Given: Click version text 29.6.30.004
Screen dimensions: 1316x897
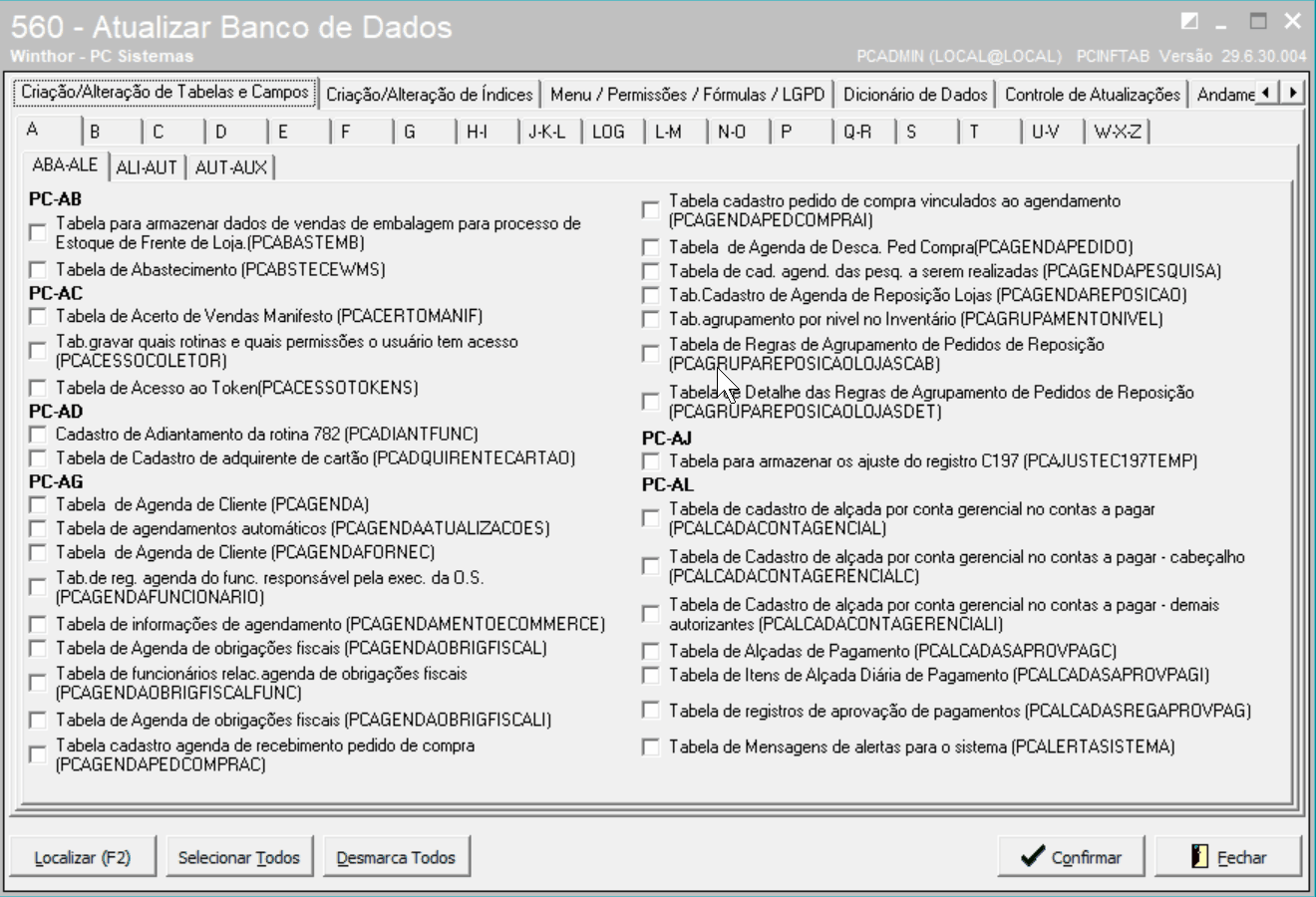Looking at the screenshot, I should point(1262,57).
